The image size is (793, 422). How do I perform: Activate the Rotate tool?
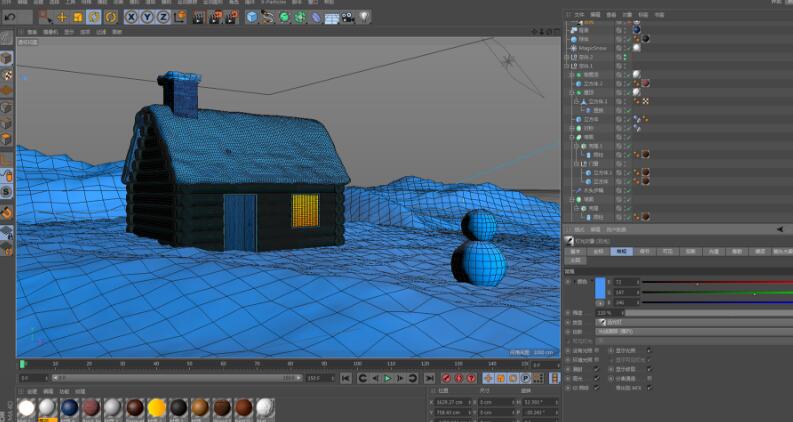(x=93, y=17)
